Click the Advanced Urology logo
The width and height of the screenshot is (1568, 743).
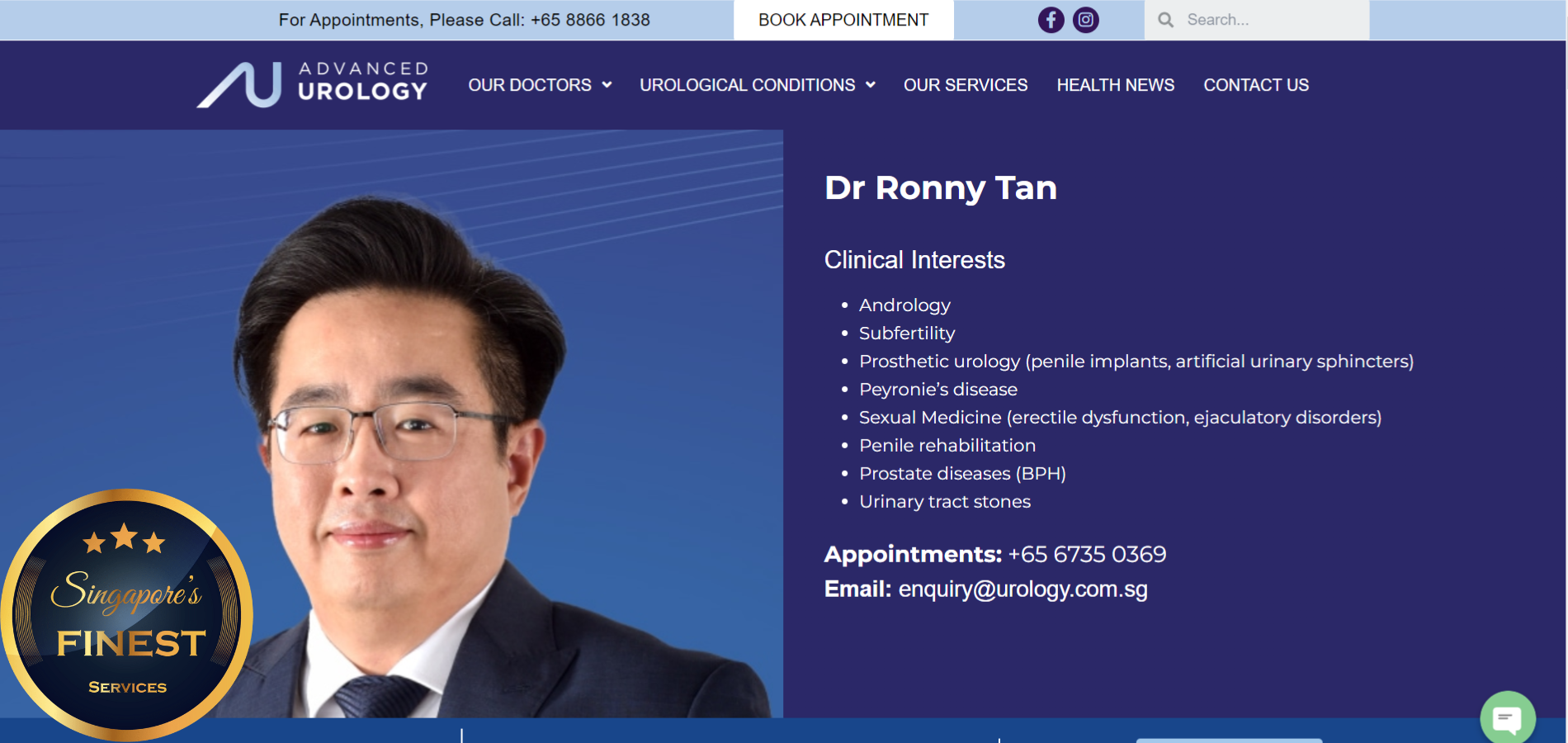(x=313, y=84)
